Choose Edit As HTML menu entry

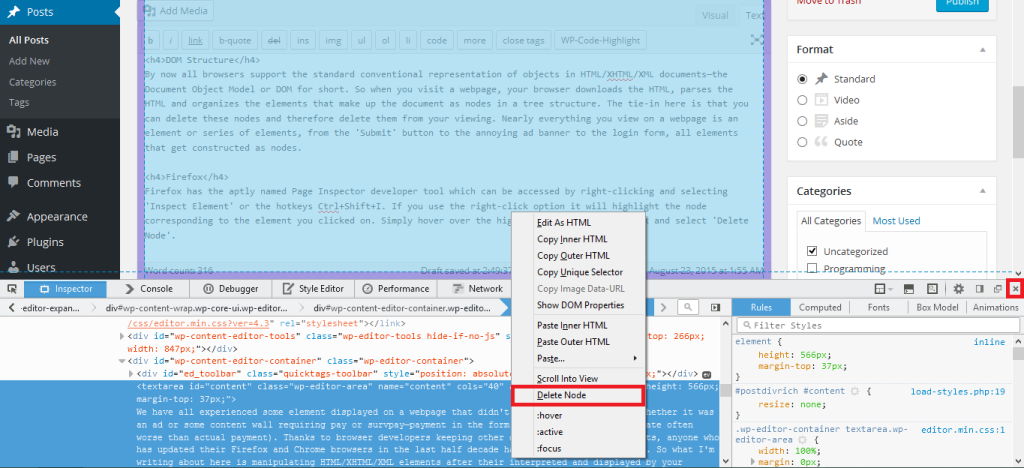[x=578, y=223]
